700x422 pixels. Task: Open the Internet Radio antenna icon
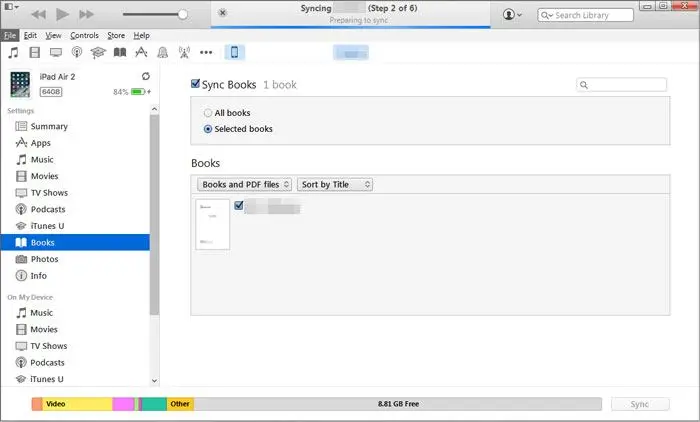click(184, 53)
